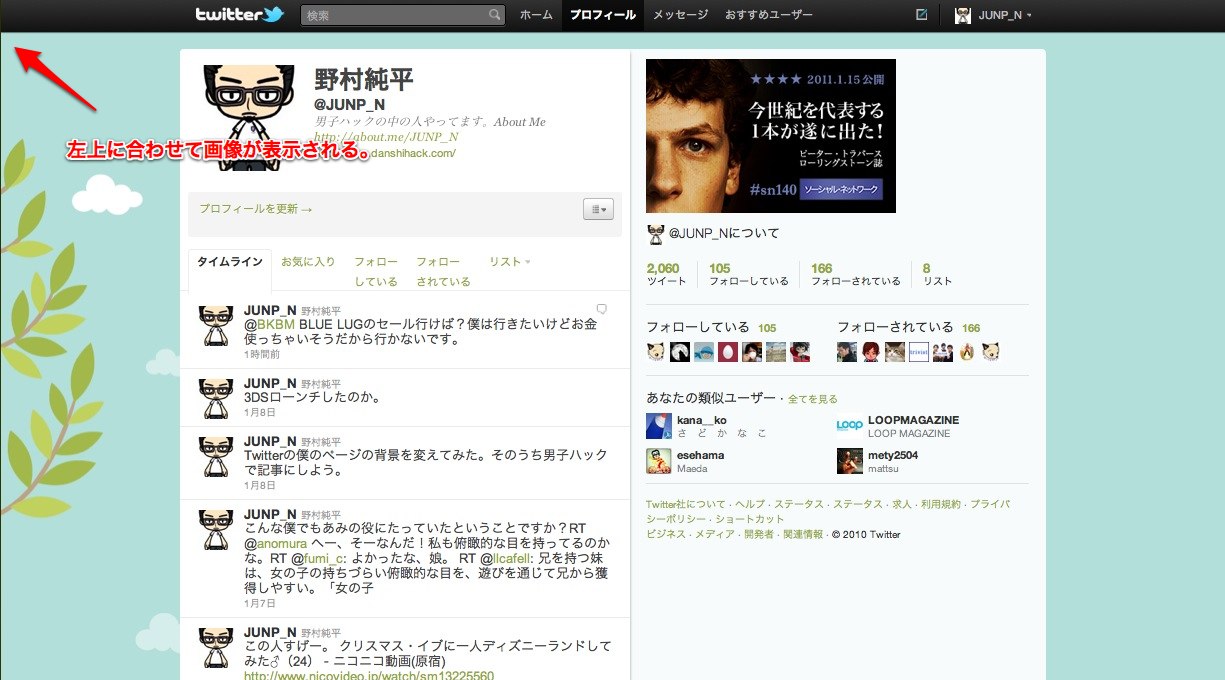Click mety2504's profile picture

849,461
